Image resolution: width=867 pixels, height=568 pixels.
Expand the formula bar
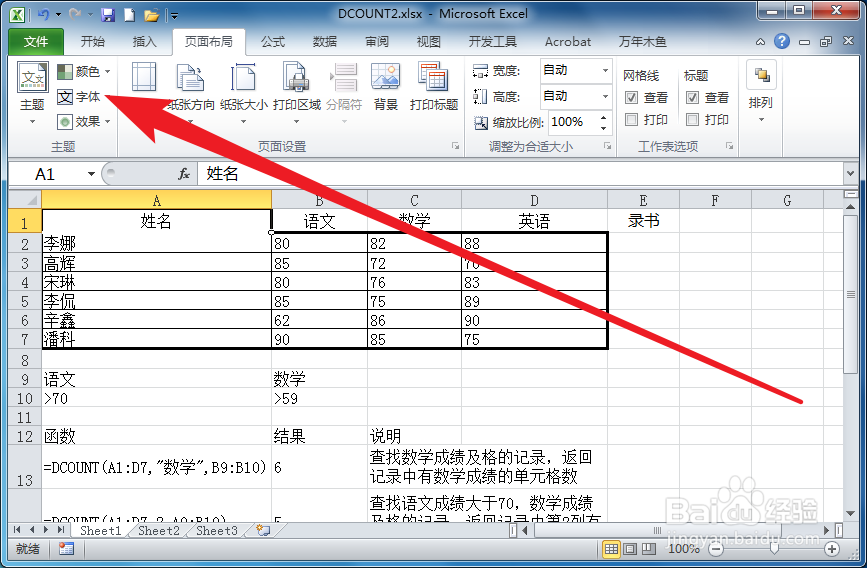(850, 174)
